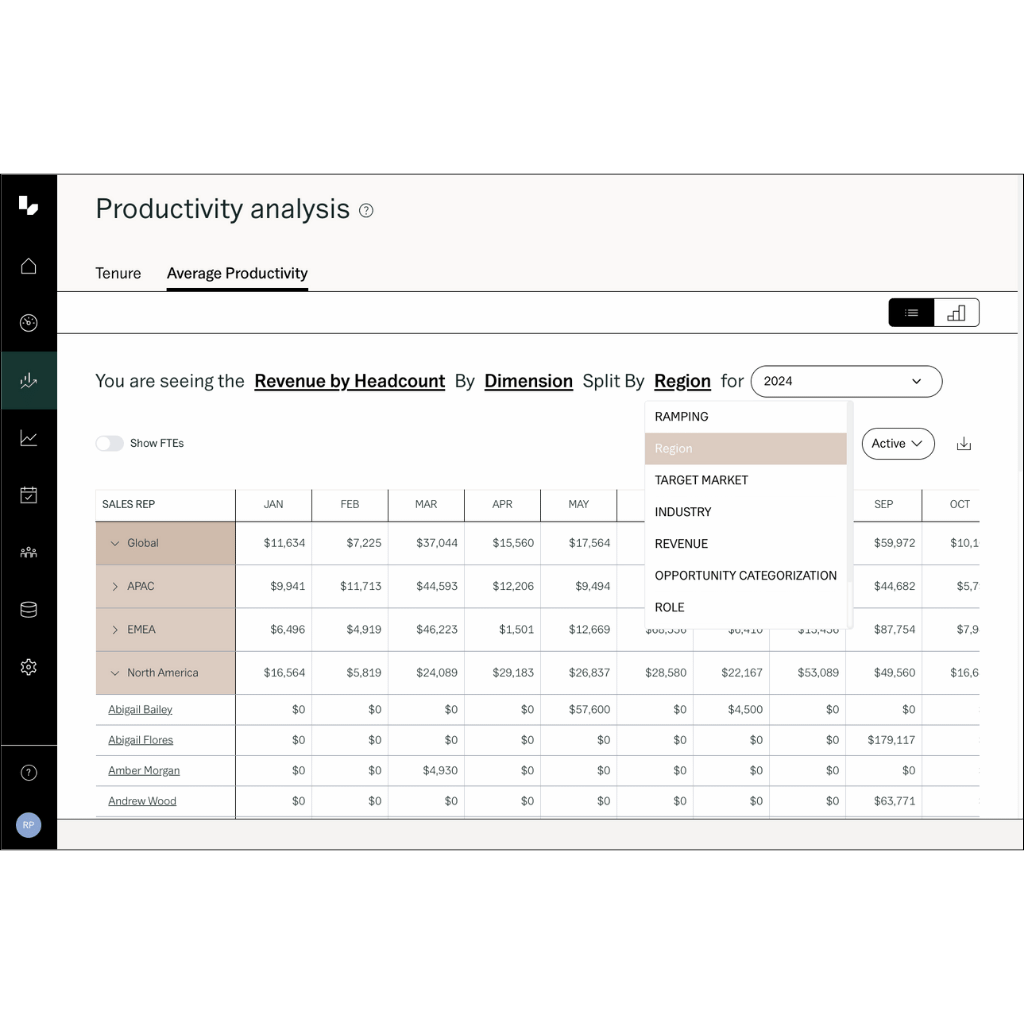This screenshot has height=1024, width=1024.
Task: Open the Active filter dropdown
Action: point(897,443)
